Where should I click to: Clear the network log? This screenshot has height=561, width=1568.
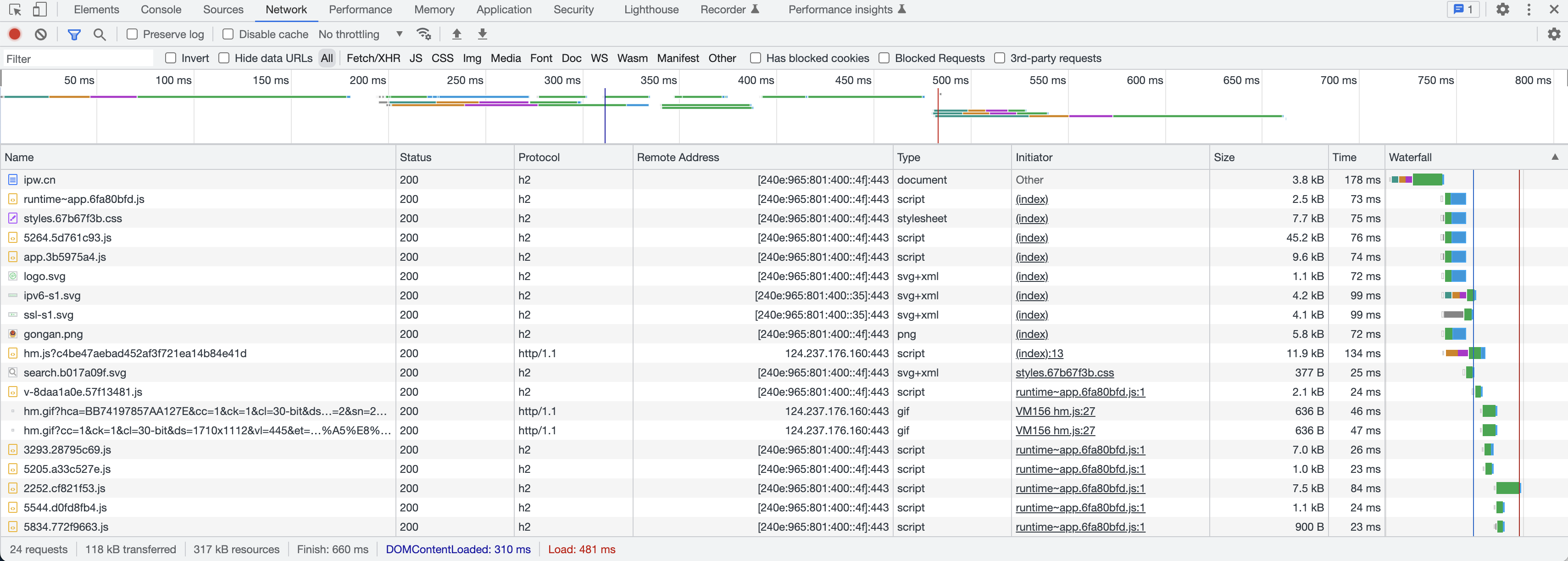click(x=41, y=35)
